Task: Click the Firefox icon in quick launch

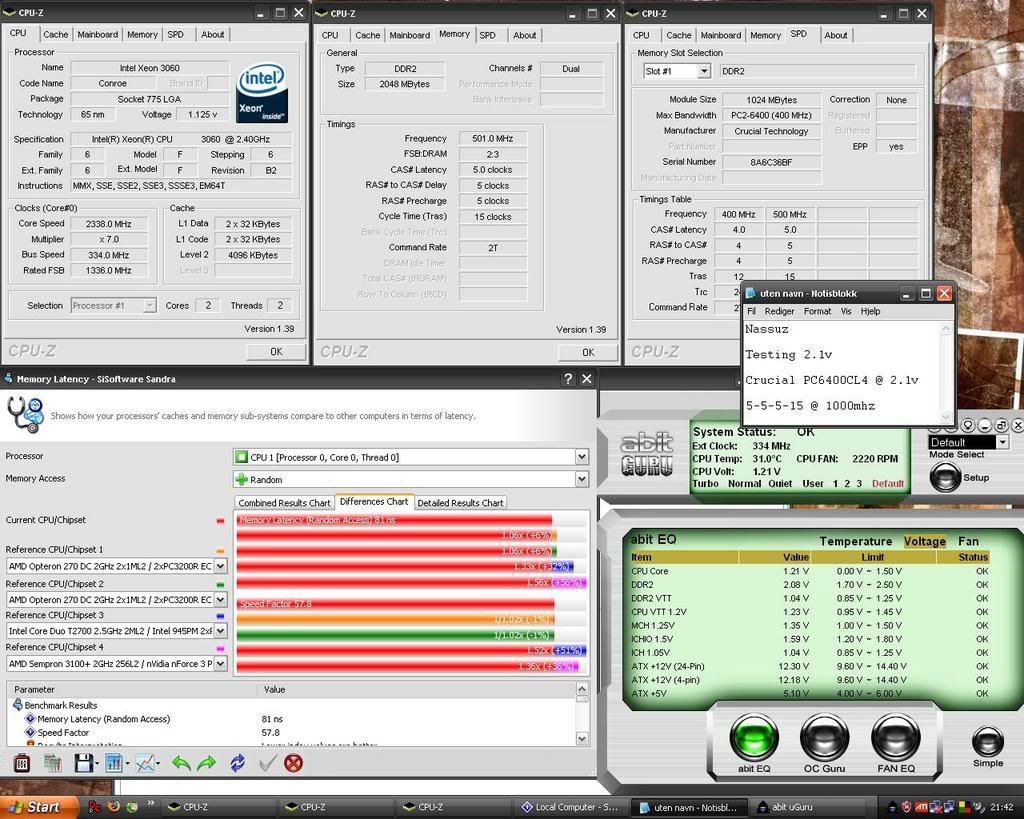Action: (114, 807)
